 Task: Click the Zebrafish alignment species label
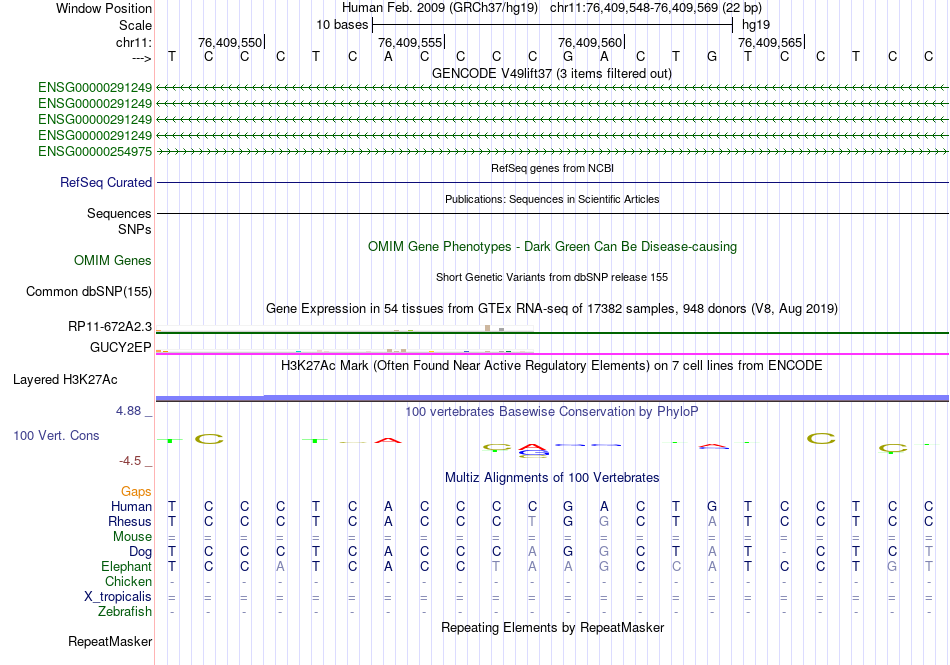tap(125, 612)
